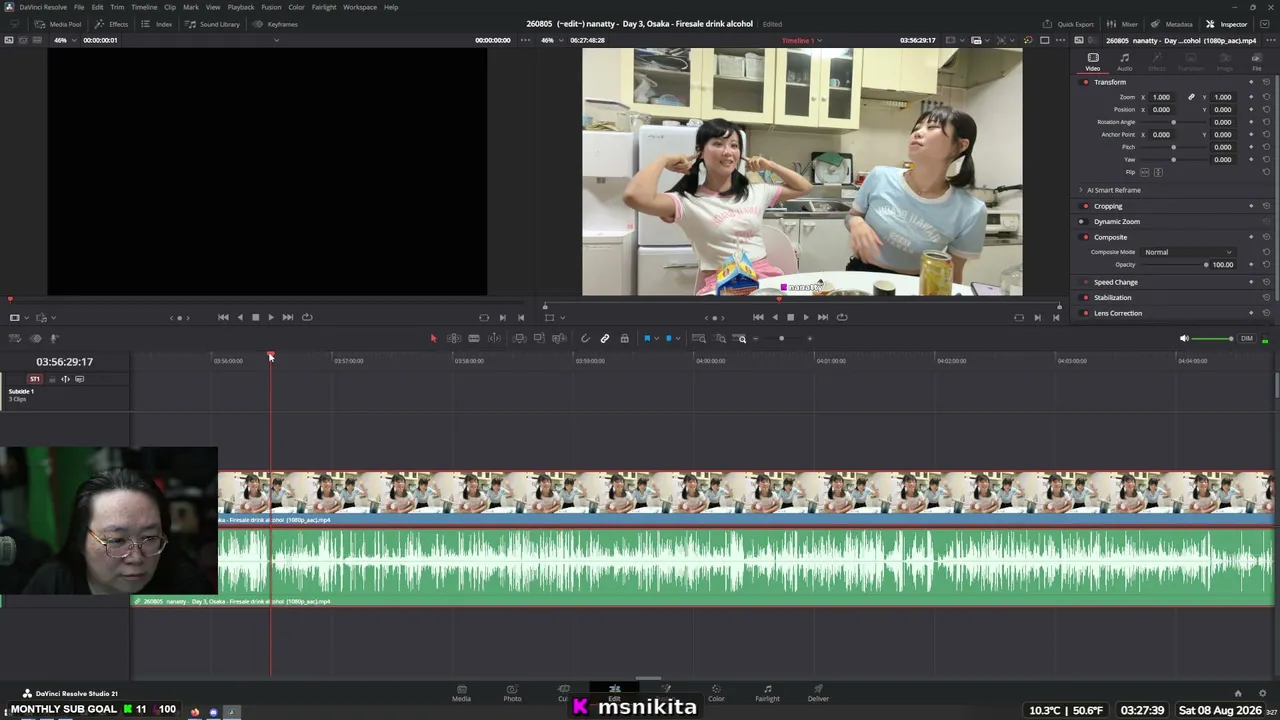This screenshot has height=720, width=1280.
Task: Open flag color dropdown arrow
Action: (x=656, y=339)
